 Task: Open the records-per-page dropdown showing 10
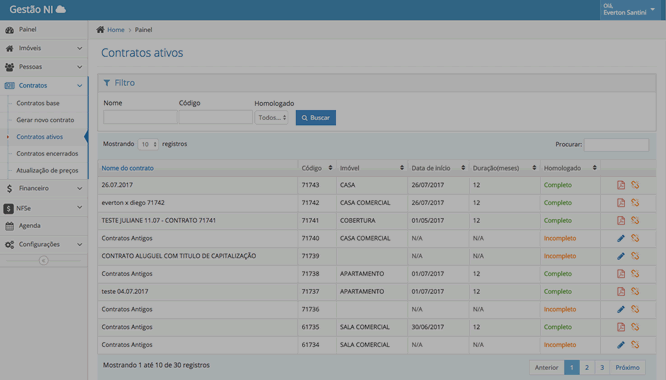pos(148,144)
